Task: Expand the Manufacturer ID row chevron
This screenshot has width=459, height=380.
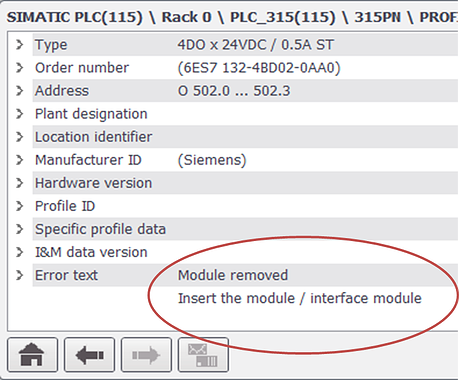Action: [20, 160]
